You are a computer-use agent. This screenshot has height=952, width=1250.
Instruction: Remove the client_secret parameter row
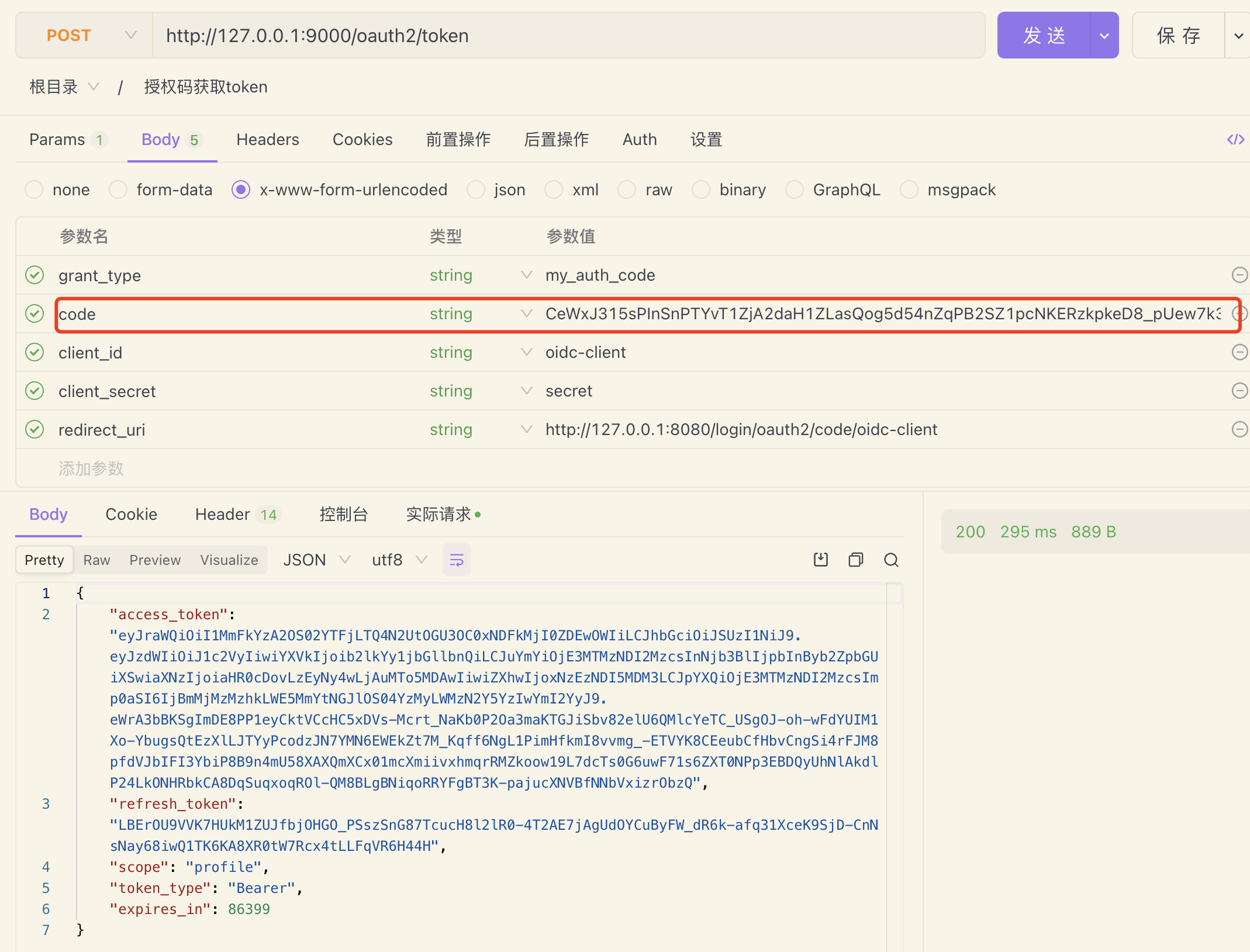point(1239,391)
